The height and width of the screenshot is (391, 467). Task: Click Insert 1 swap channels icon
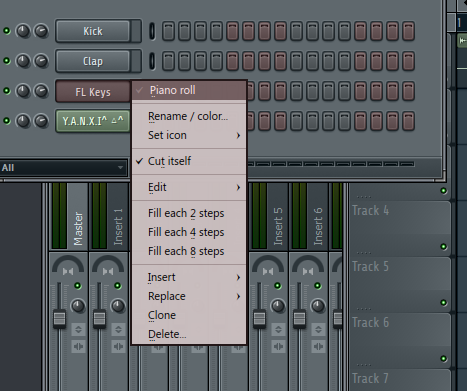(118, 347)
